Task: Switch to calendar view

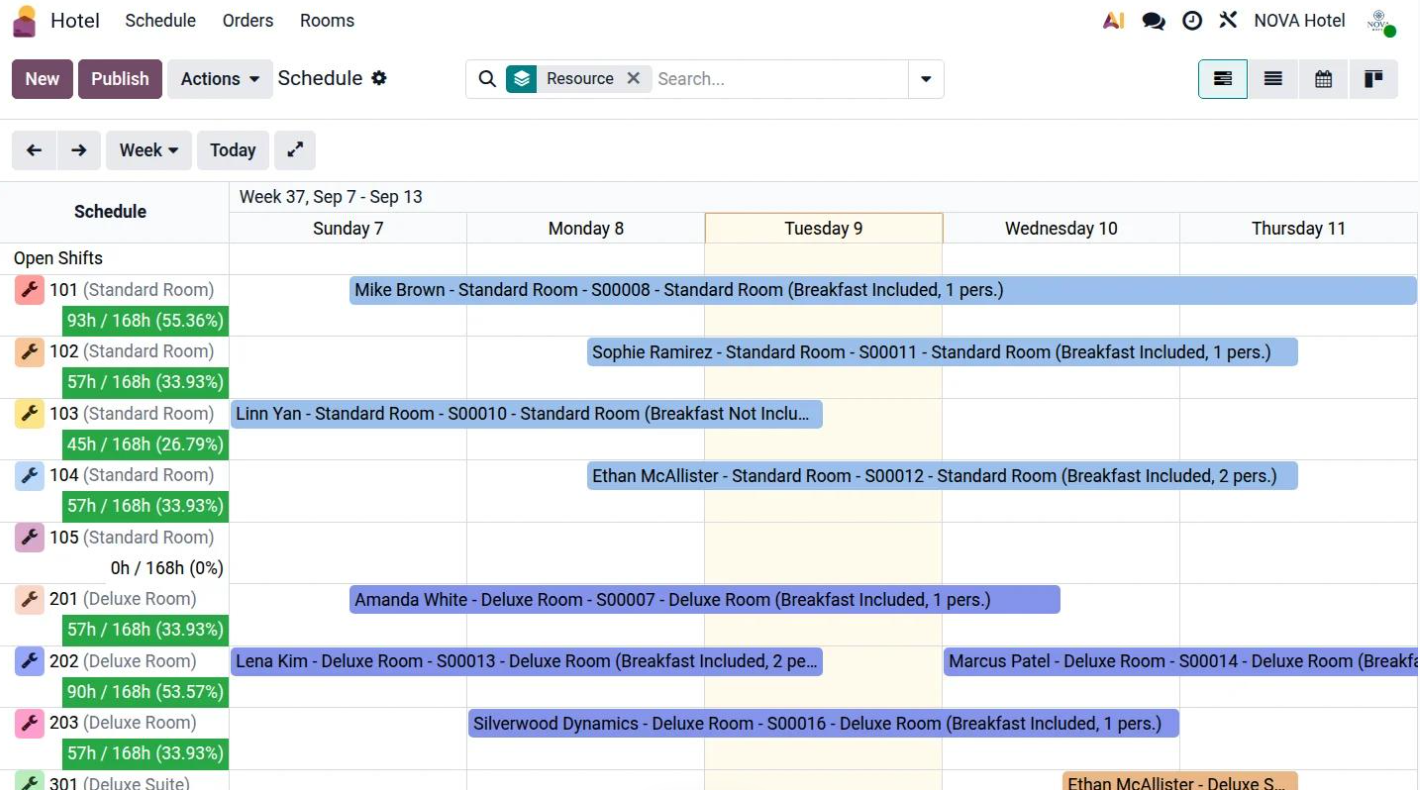Action: [1323, 79]
